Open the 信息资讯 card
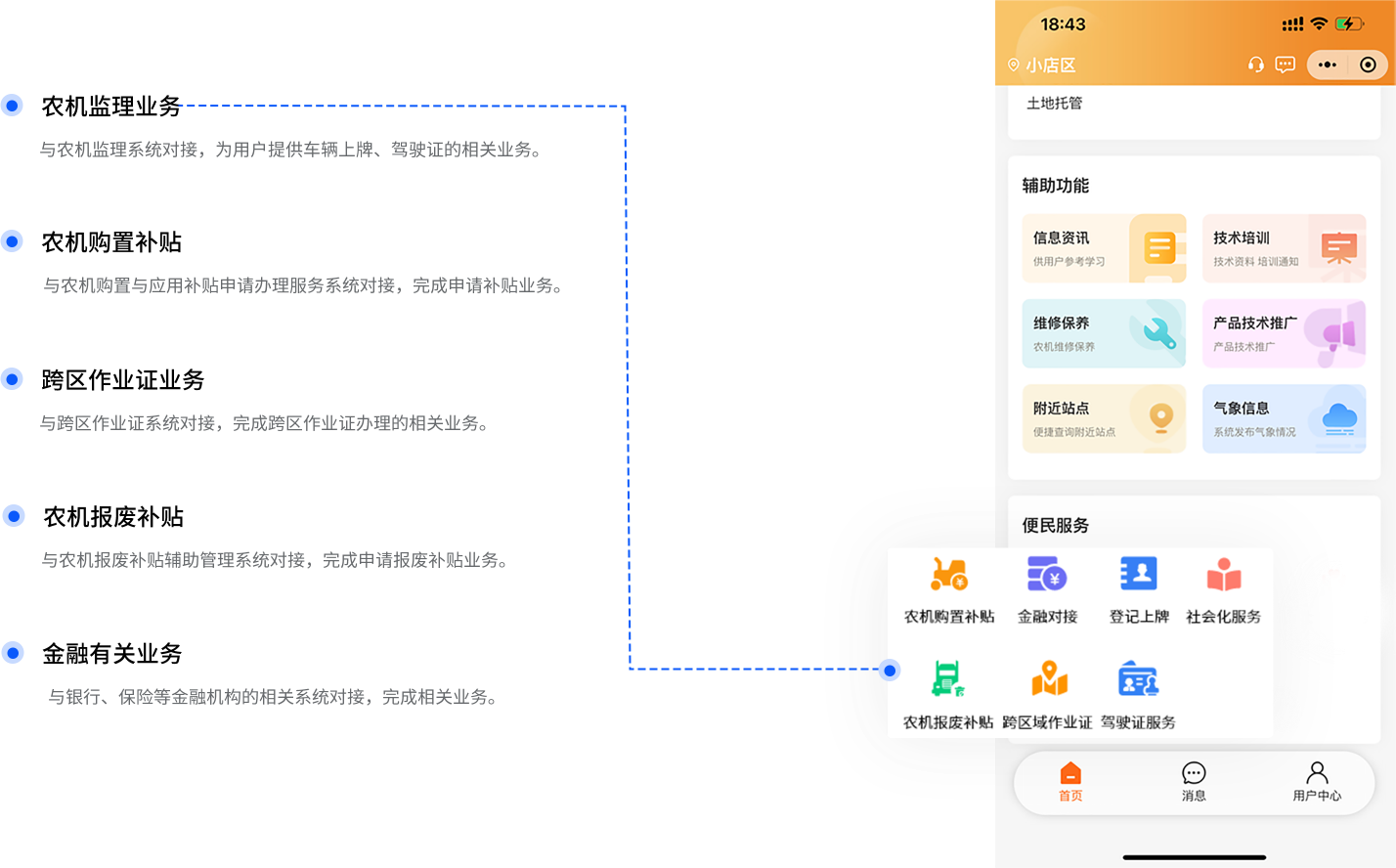 tap(1104, 248)
